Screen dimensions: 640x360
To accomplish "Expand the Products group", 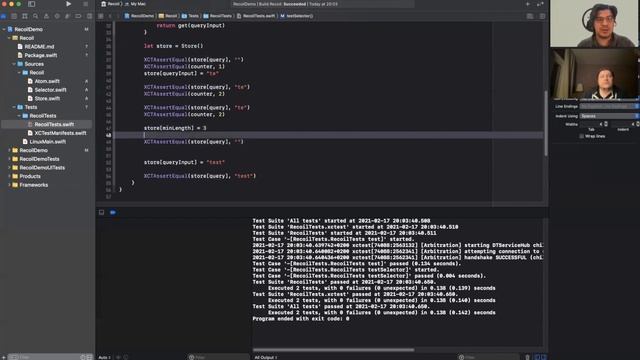I will tap(9, 176).
